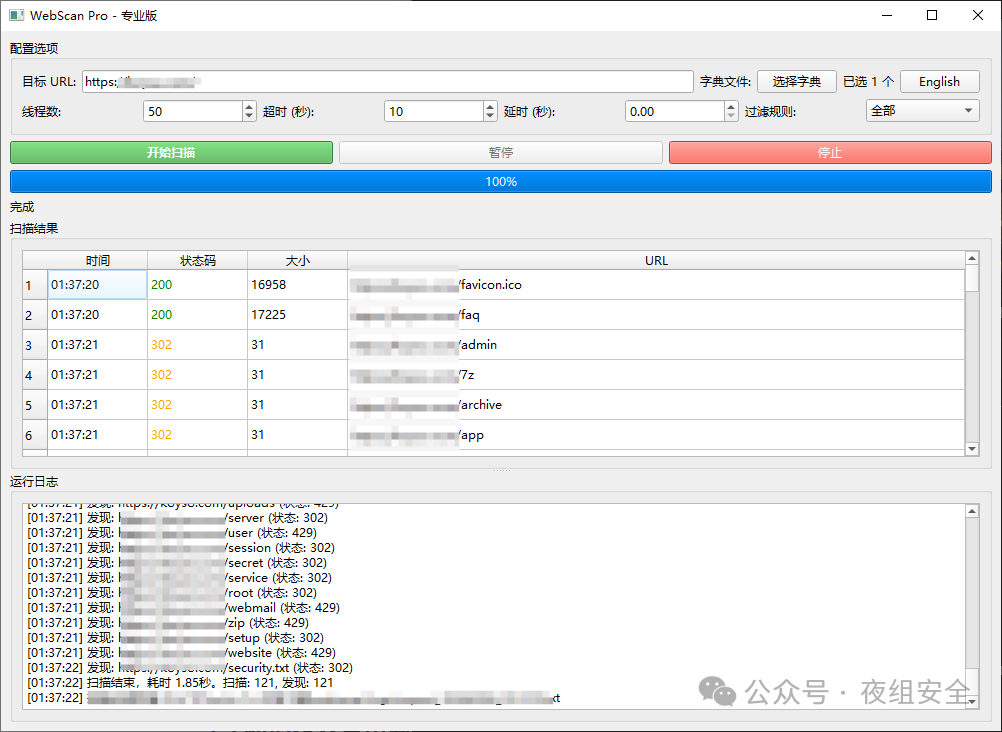The width and height of the screenshot is (1002, 732).
Task: Sort results by the URL column header
Action: [656, 260]
